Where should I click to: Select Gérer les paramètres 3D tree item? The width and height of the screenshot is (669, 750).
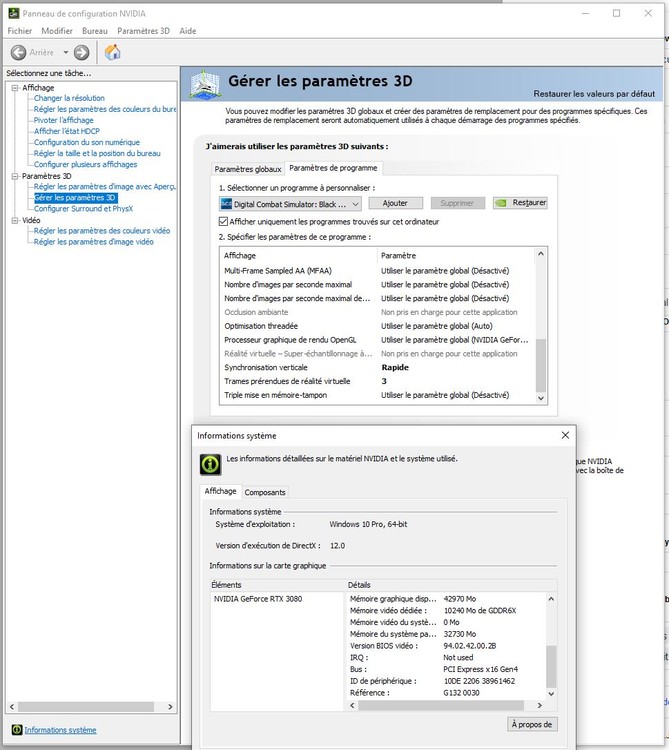[x=75, y=198]
